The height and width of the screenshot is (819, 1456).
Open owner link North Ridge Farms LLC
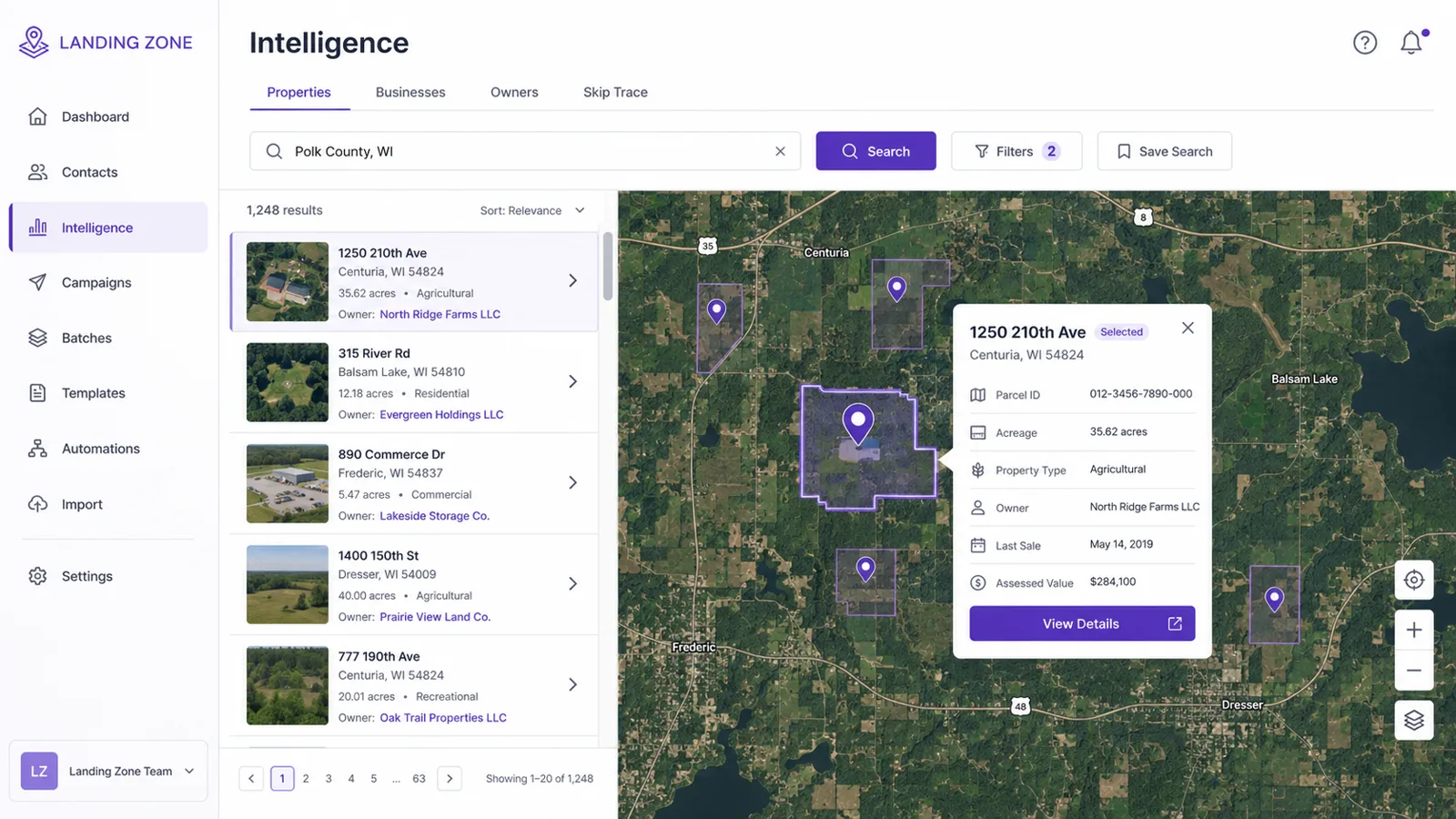(x=440, y=314)
